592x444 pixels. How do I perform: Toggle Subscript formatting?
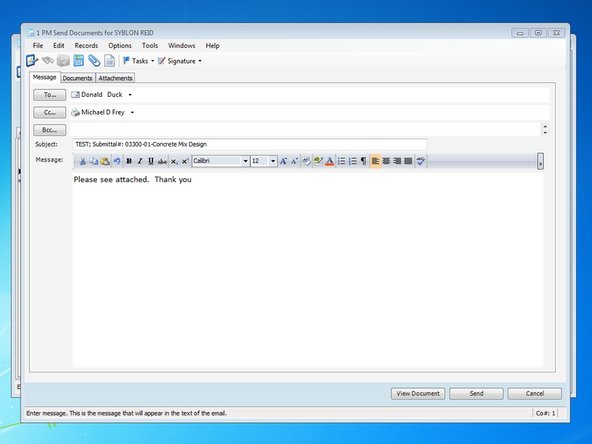174,161
